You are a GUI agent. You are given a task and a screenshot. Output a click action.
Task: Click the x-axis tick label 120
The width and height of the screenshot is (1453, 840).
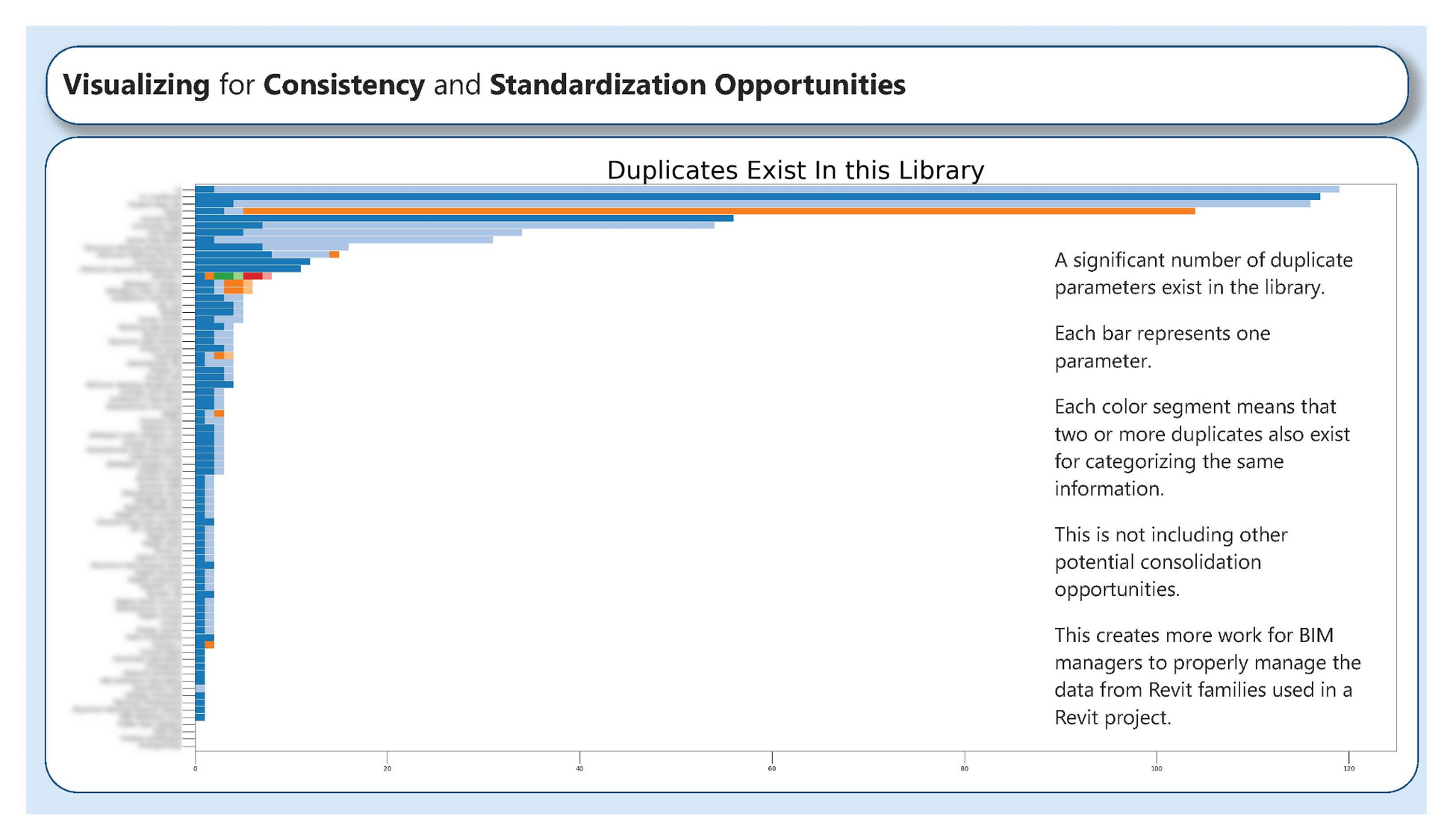coord(1348,768)
